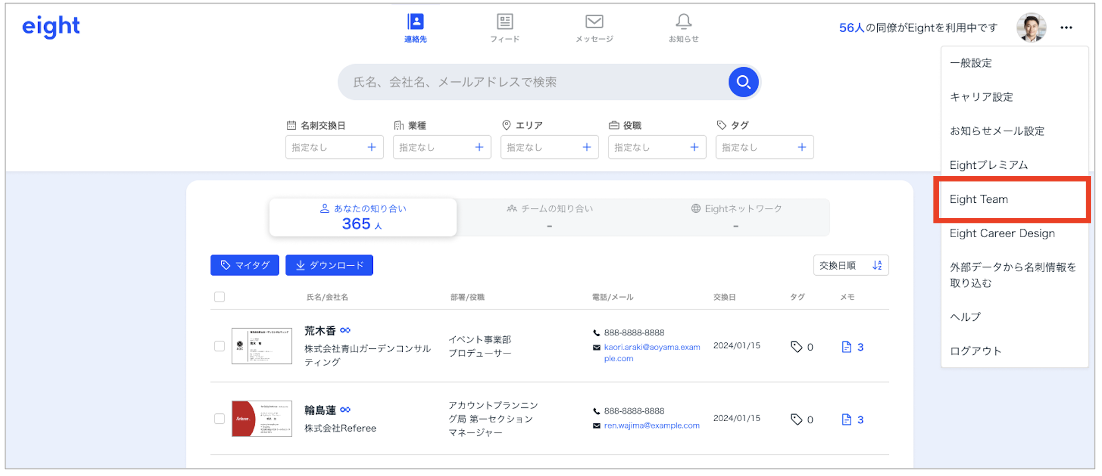
Task: Expand the 業種 filter field
Action: [x=443, y=147]
